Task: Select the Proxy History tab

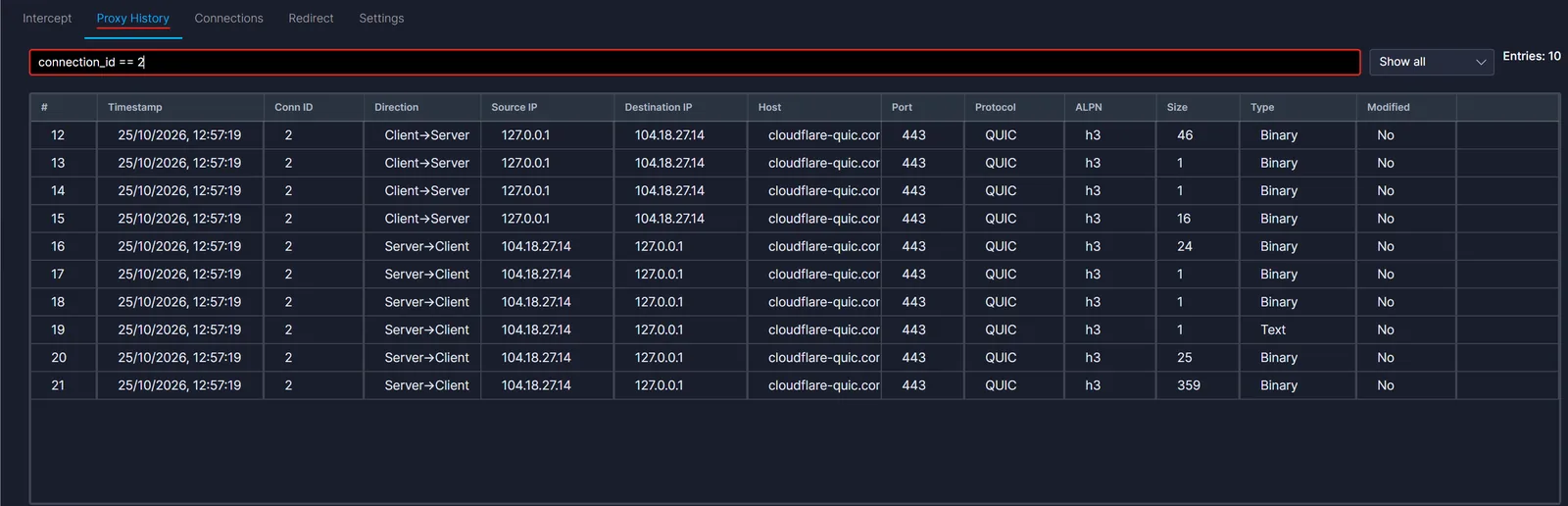Action: click(132, 19)
